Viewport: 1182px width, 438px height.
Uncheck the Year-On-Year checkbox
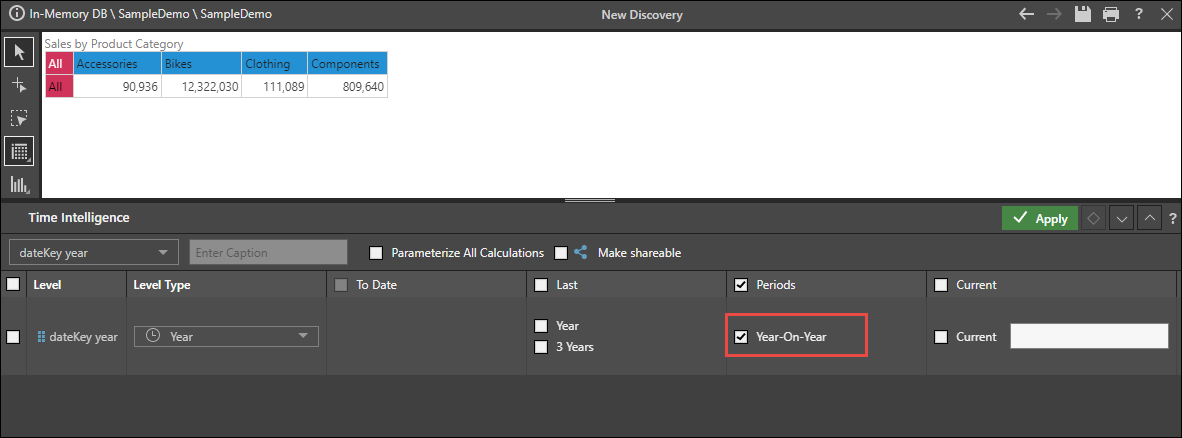[741, 337]
